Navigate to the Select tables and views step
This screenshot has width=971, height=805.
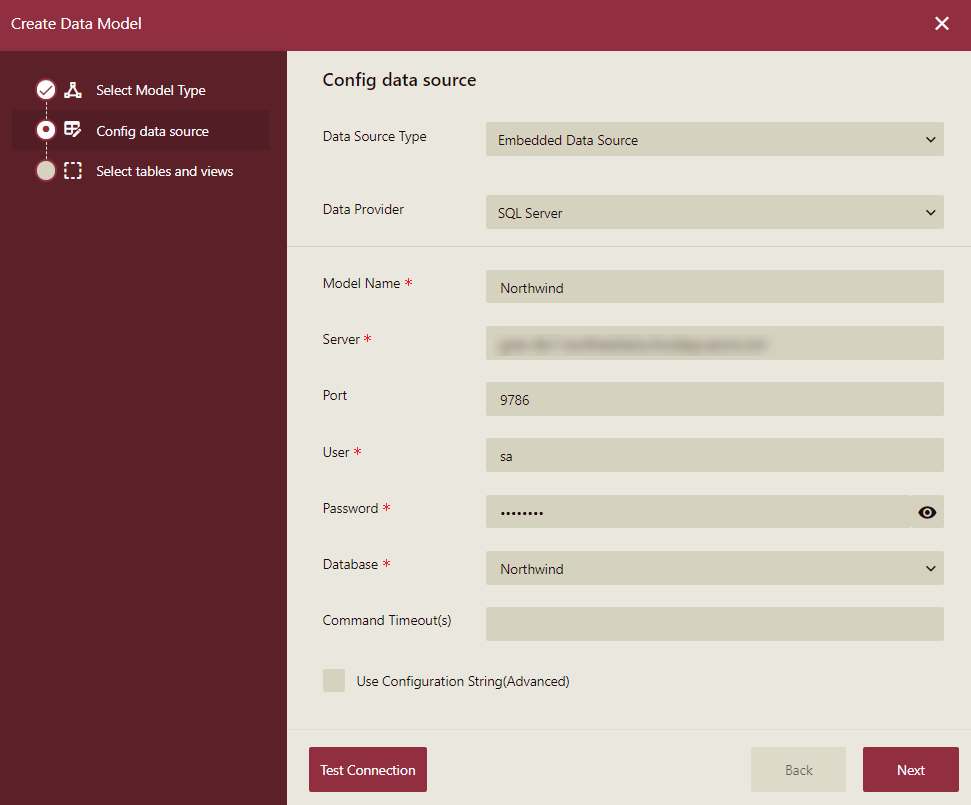pyautogui.click(x=164, y=171)
